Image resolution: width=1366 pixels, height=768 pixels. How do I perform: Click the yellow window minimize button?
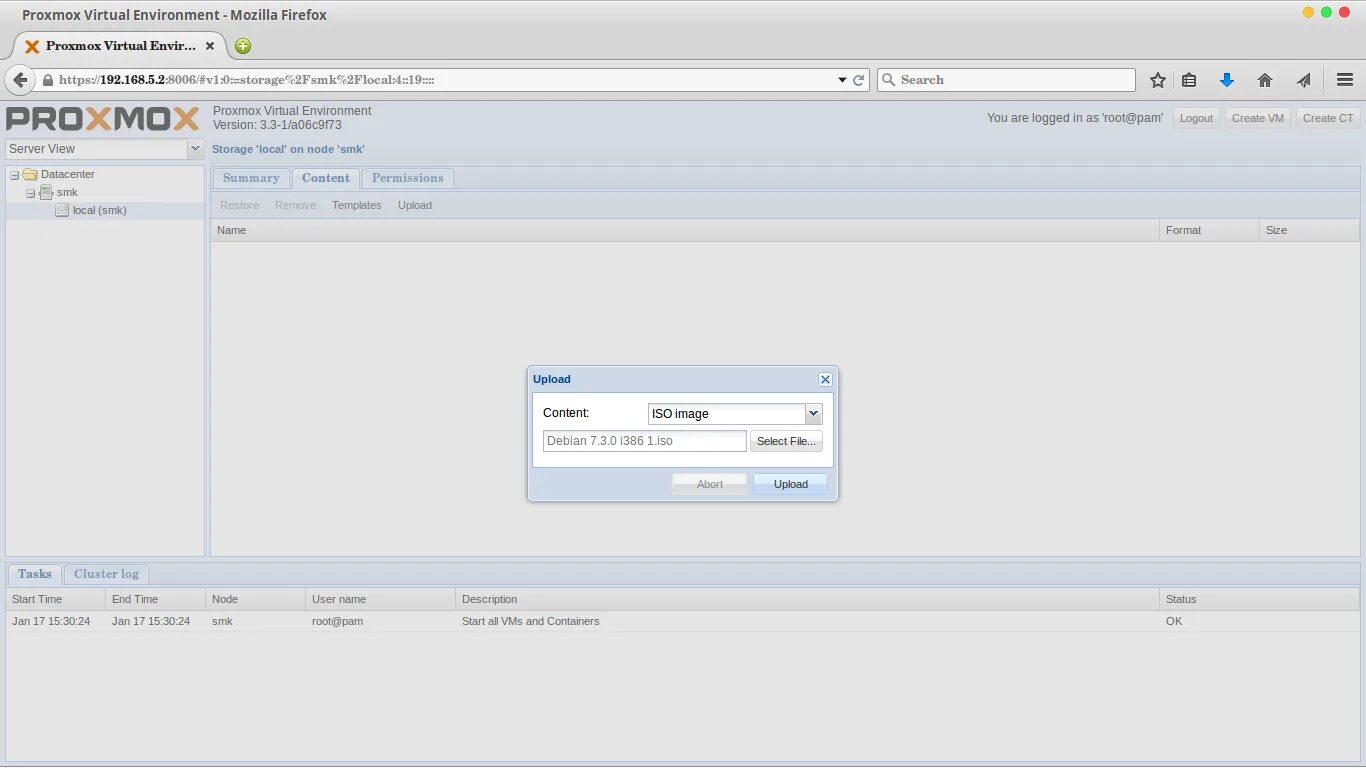tap(1308, 13)
